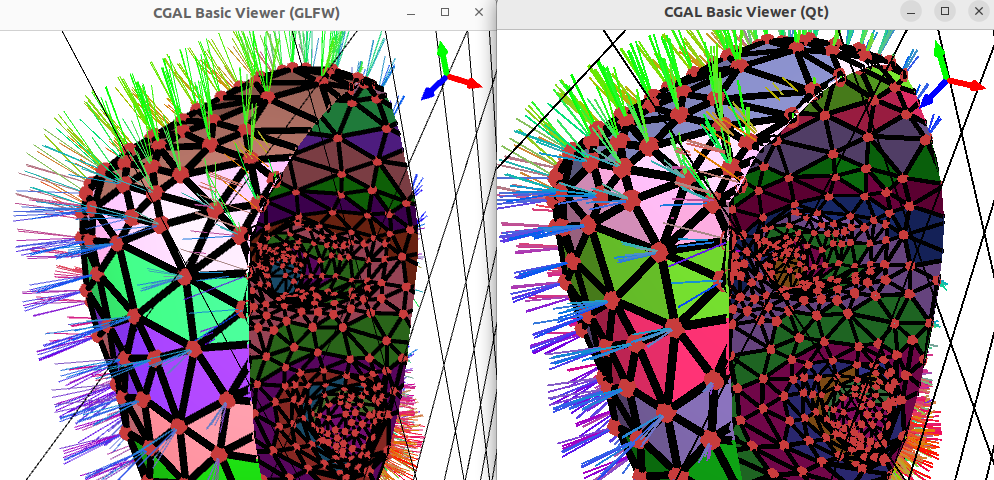Close the CGAL Basic Viewer (Qt) window
This screenshot has width=994, height=480.
(x=979, y=11)
